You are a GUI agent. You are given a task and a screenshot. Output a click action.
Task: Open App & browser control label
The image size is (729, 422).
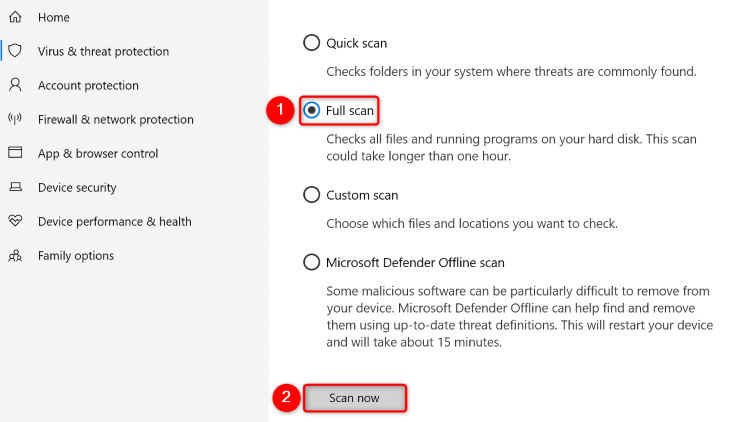(98, 153)
